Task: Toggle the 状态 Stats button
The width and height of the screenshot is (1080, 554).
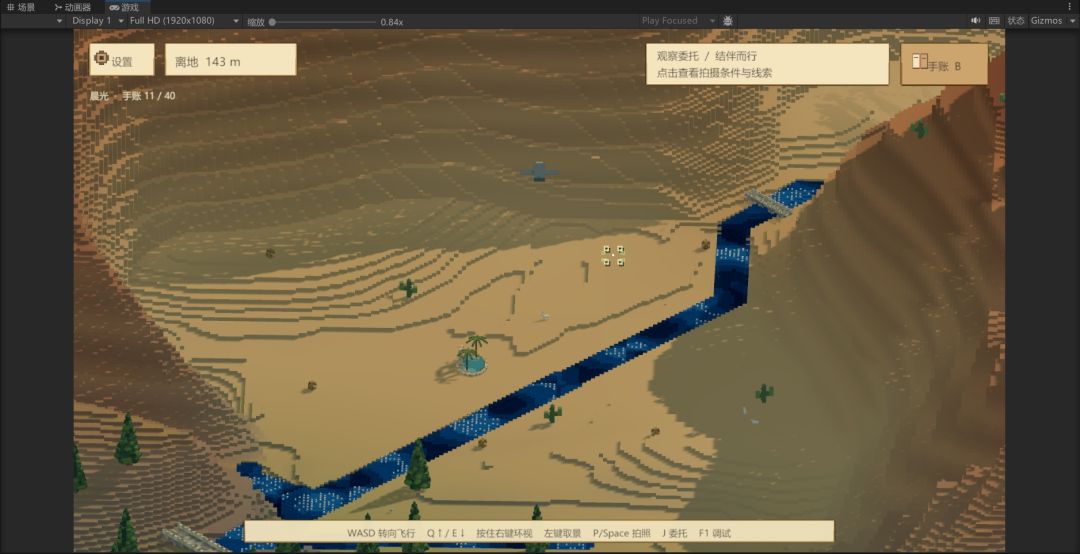Action: click(1016, 21)
